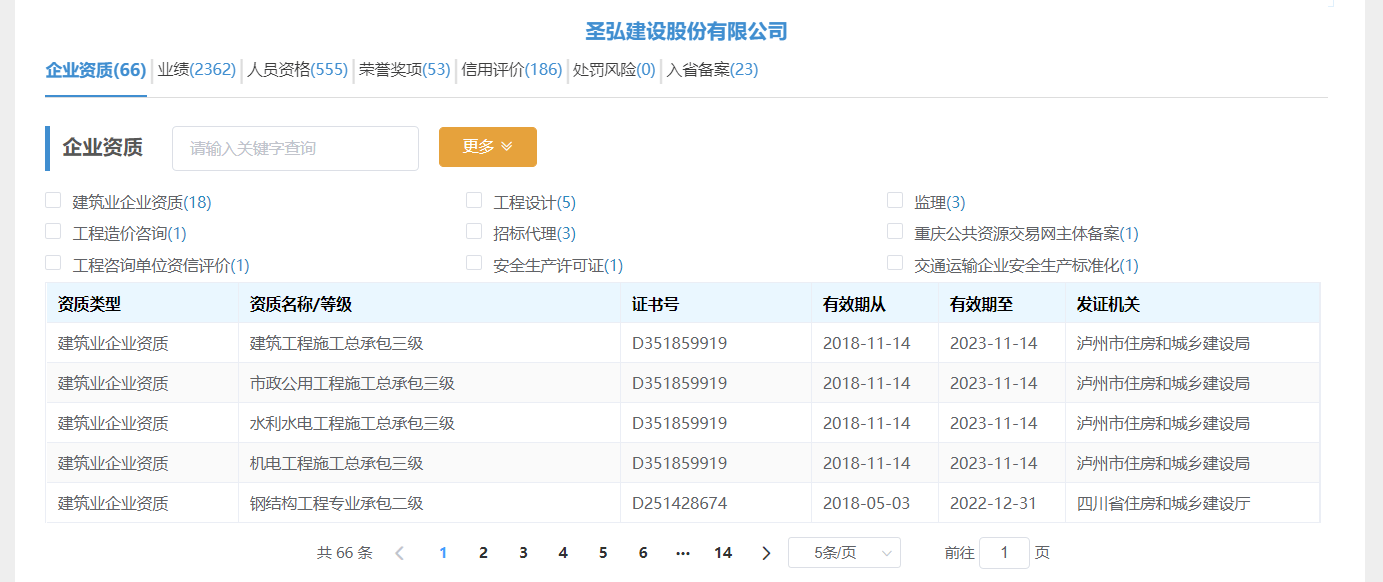Check the 建筑业企业资质(18) filter
Screen dimensions: 1383x582
pos(54,200)
